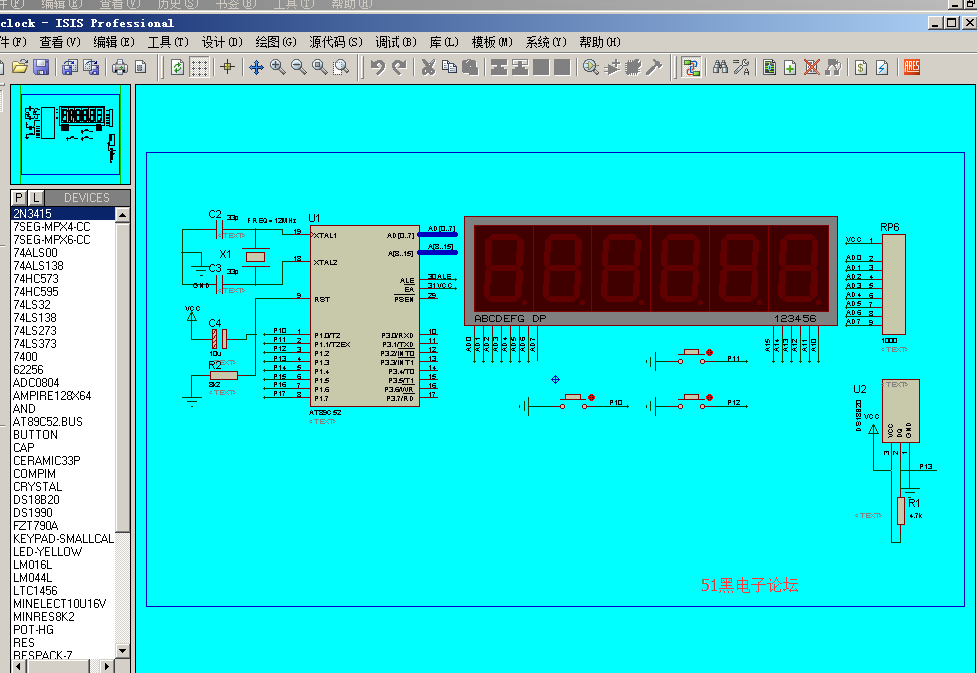Open the 编辑(E) menu

pyautogui.click(x=114, y=42)
